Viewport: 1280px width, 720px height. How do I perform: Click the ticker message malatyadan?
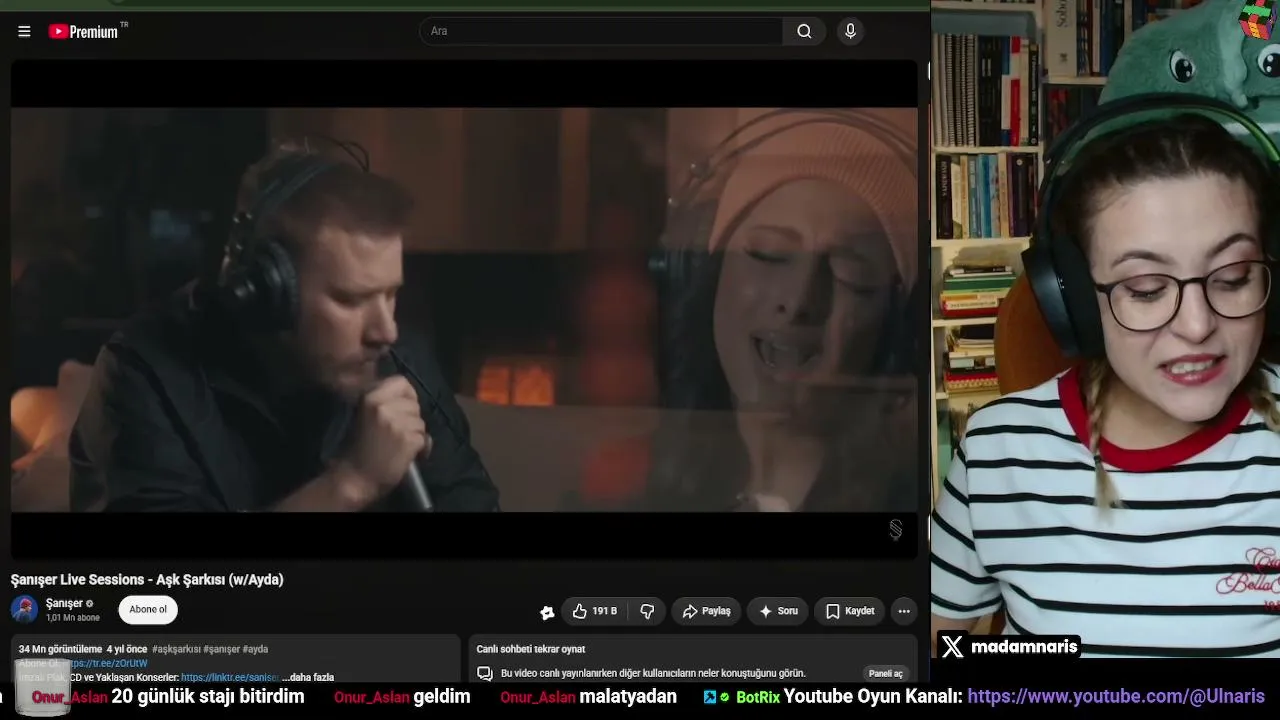628,696
